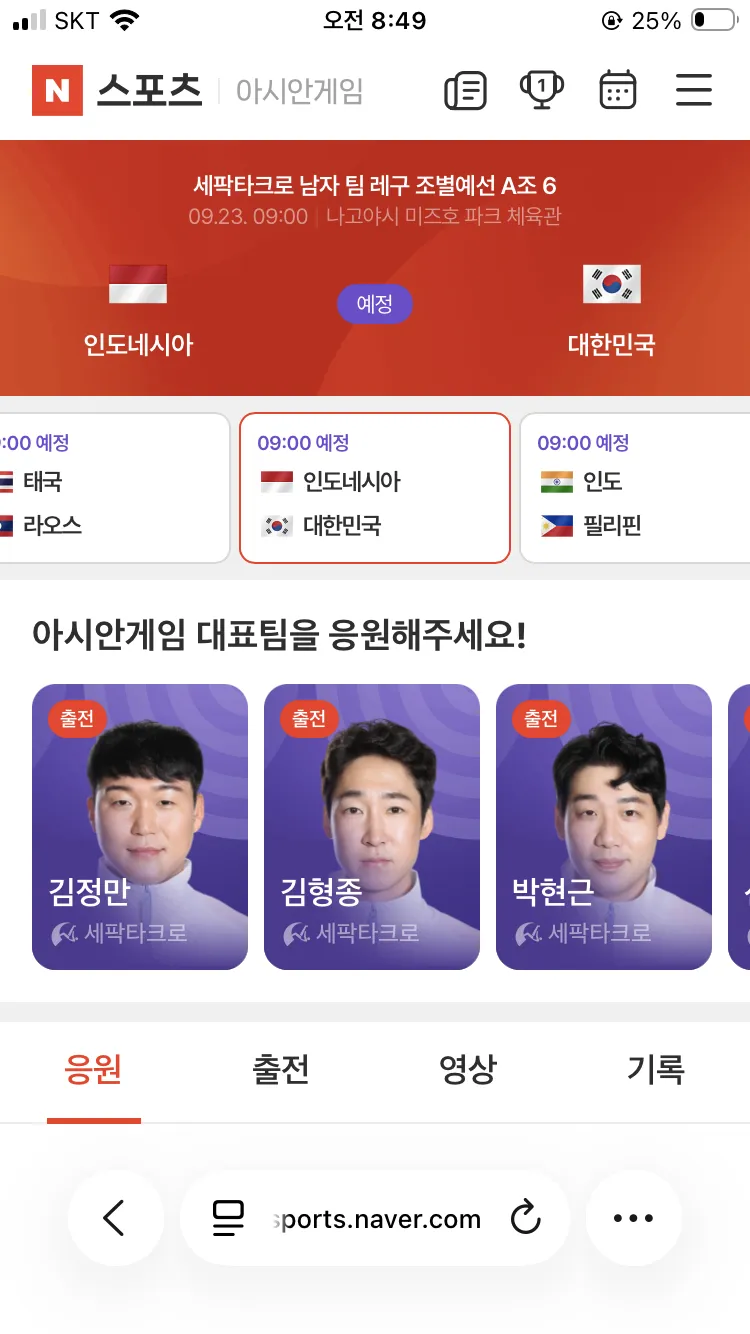Switch to the 영상 tab

click(x=468, y=1070)
